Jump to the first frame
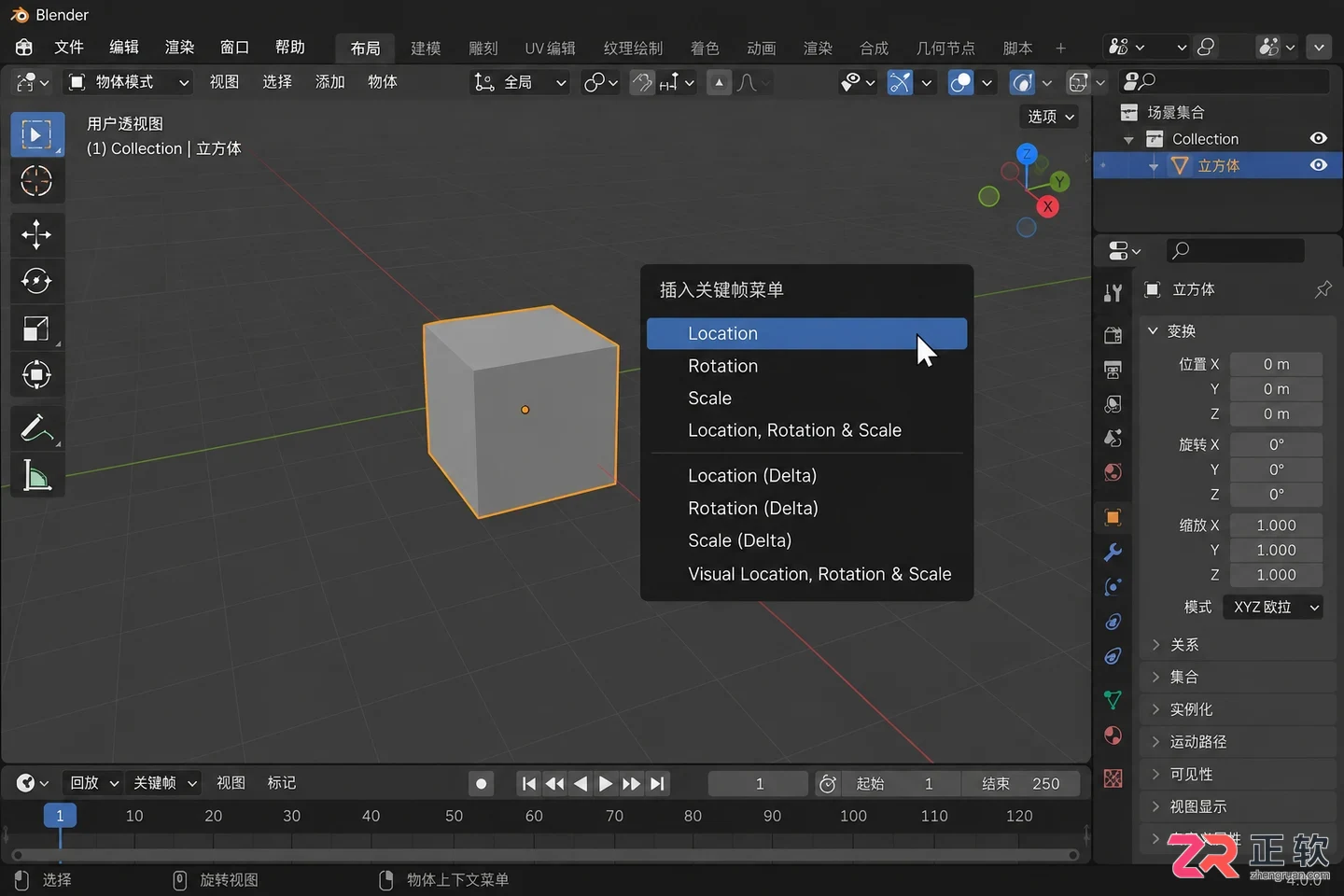The width and height of the screenshot is (1344, 896). 529,784
